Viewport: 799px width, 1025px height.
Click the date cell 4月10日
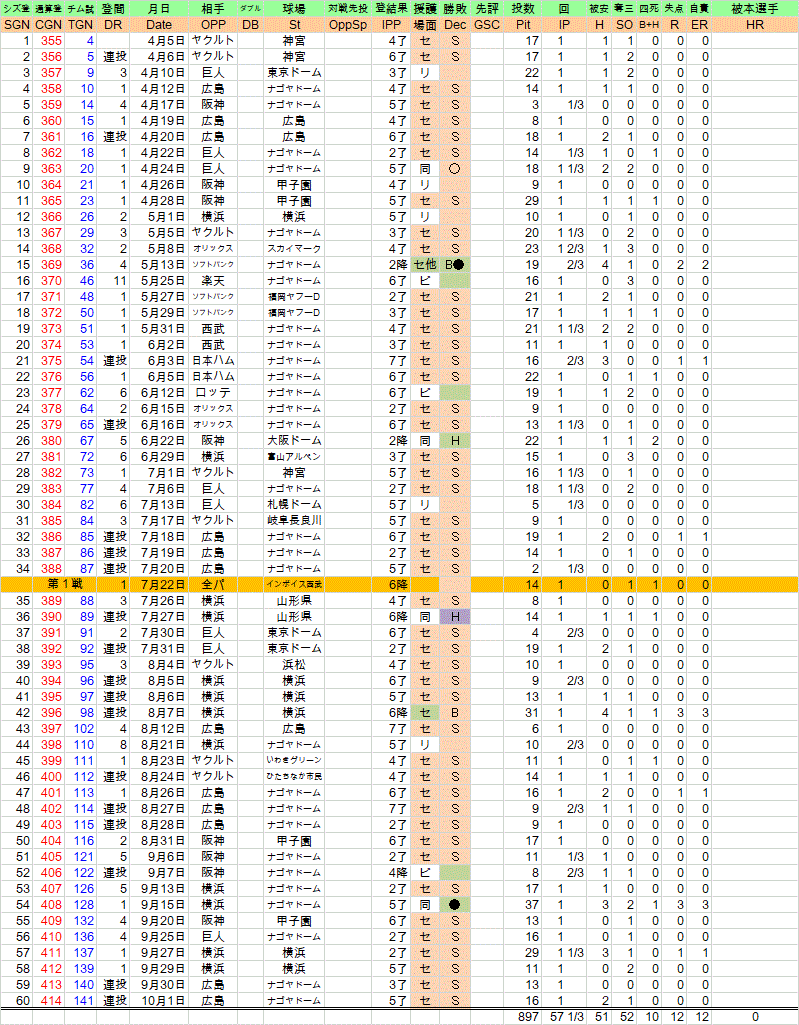(163, 73)
